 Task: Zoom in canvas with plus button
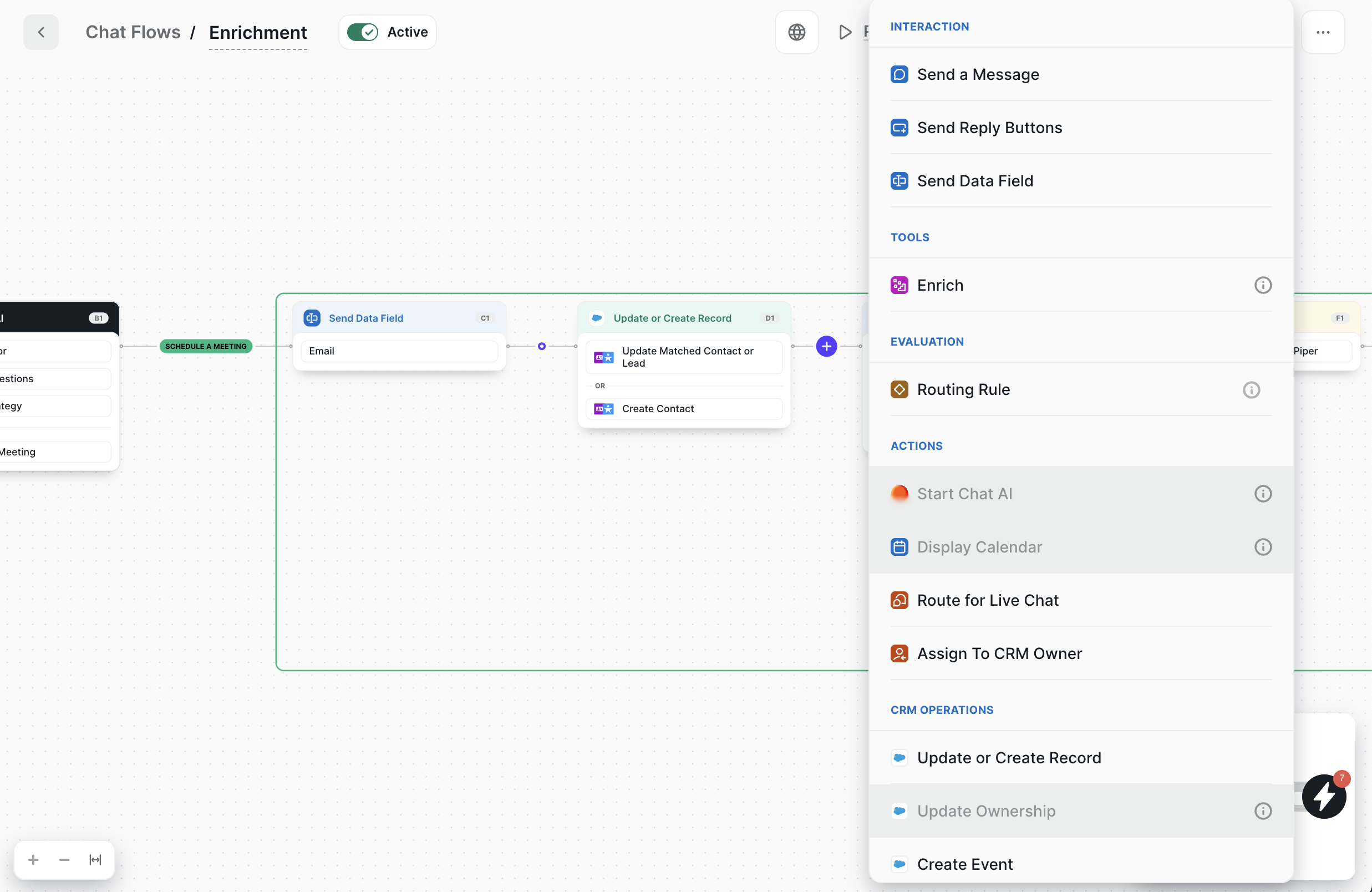[x=33, y=860]
